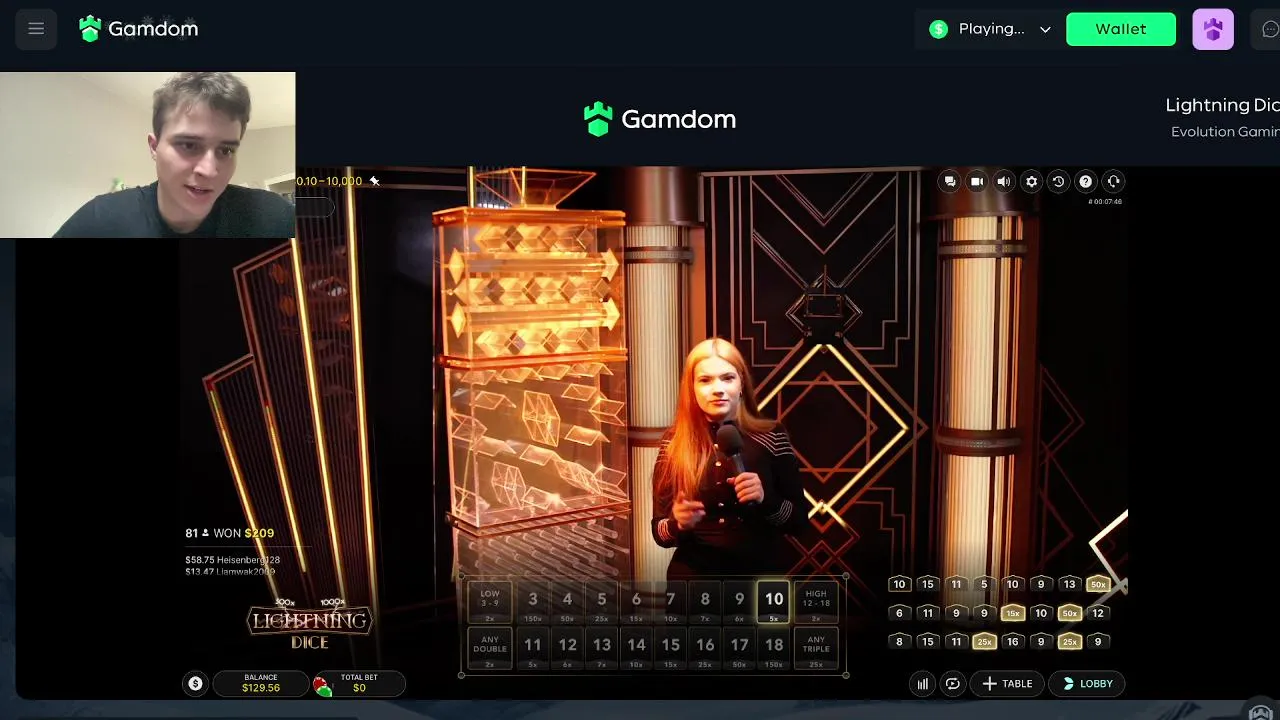
Task: Place a bet on total 9
Action: point(739,602)
